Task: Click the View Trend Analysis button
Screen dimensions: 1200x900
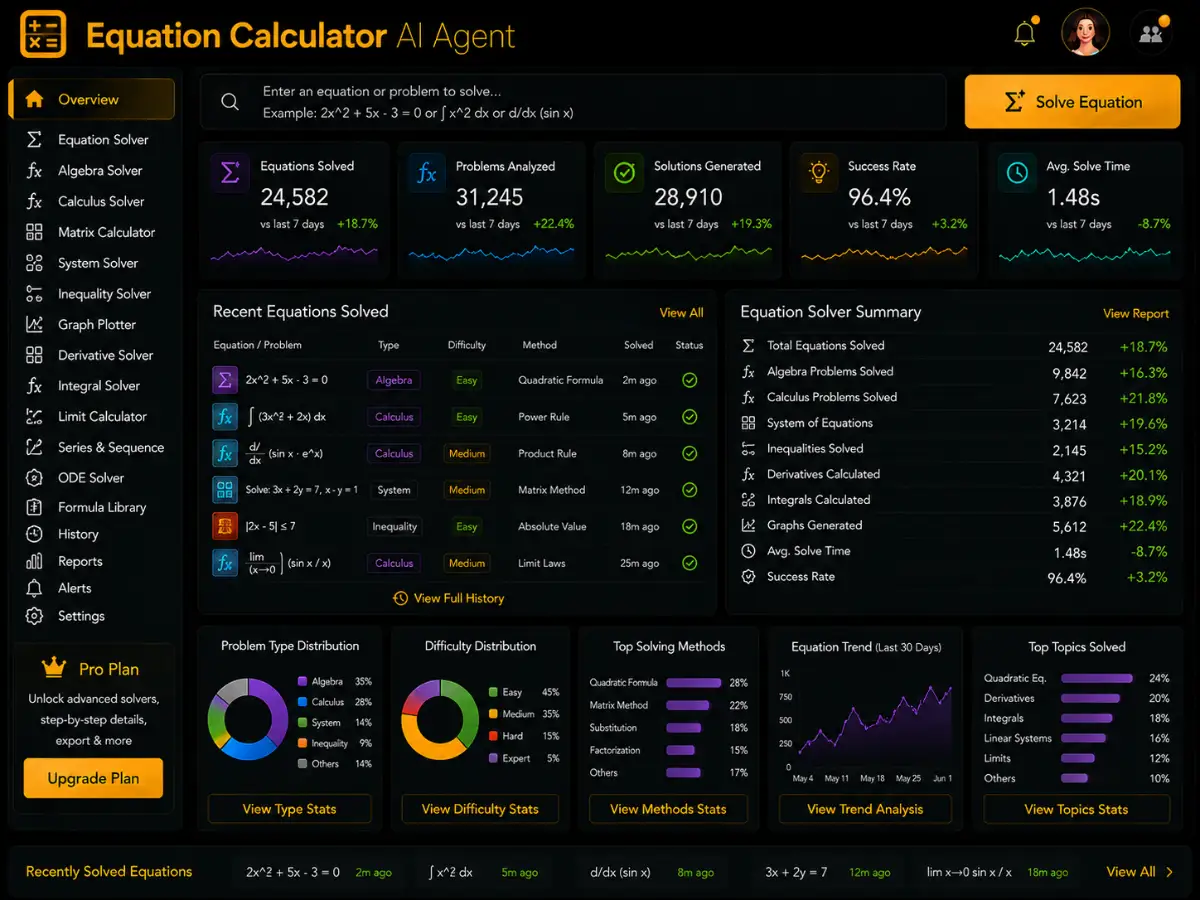Action: click(x=865, y=809)
